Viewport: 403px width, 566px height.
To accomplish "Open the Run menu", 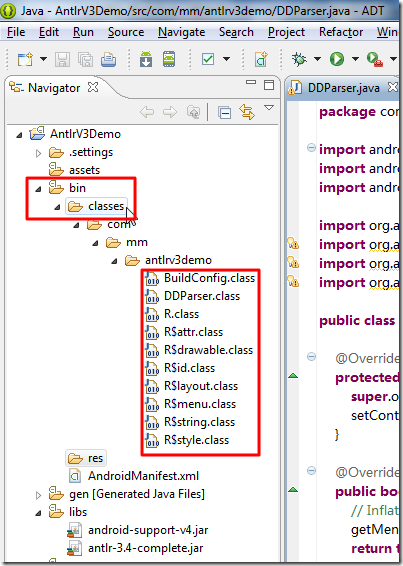I will coord(83,32).
